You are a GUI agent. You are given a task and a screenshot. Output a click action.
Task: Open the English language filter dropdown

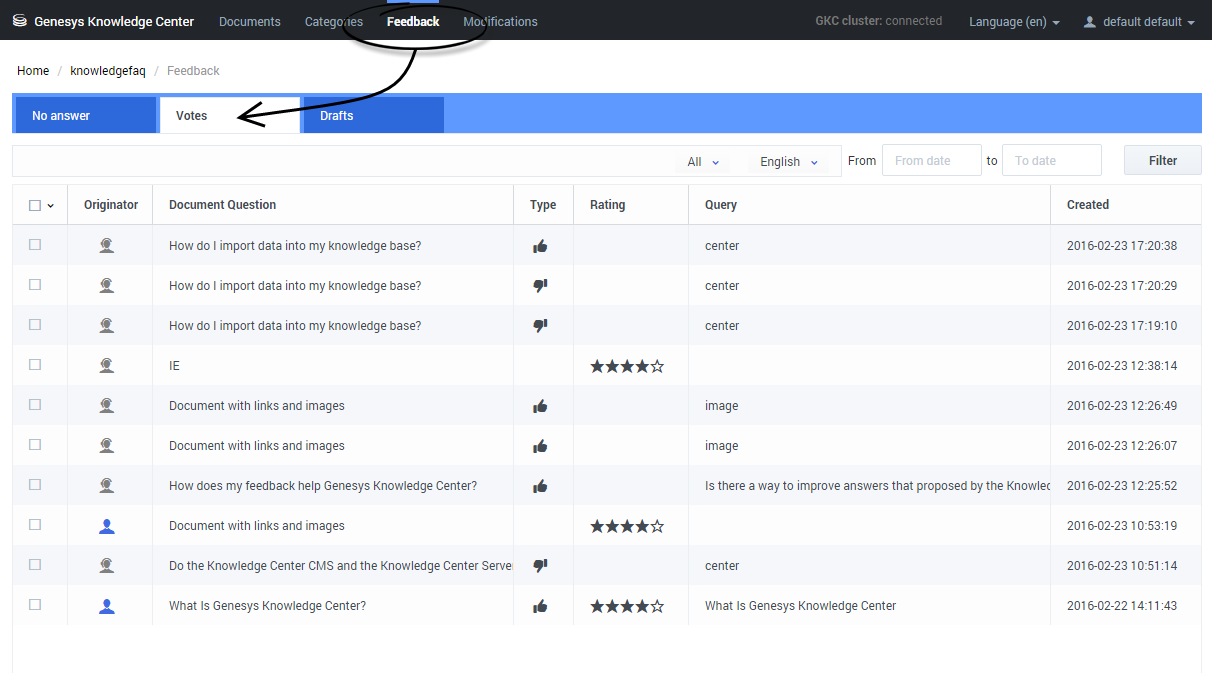[x=788, y=162]
